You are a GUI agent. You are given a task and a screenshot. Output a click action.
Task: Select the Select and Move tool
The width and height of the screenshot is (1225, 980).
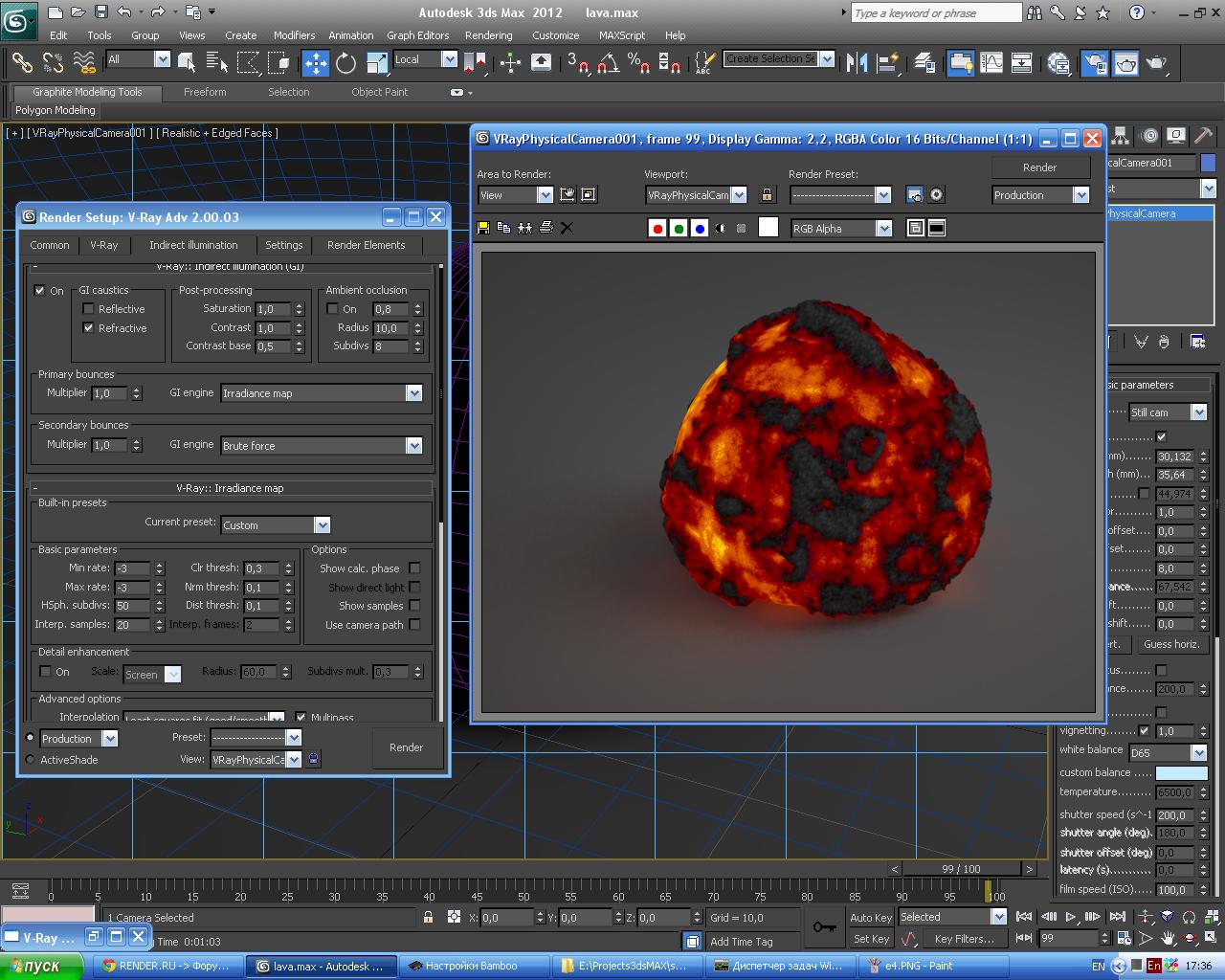[315, 63]
